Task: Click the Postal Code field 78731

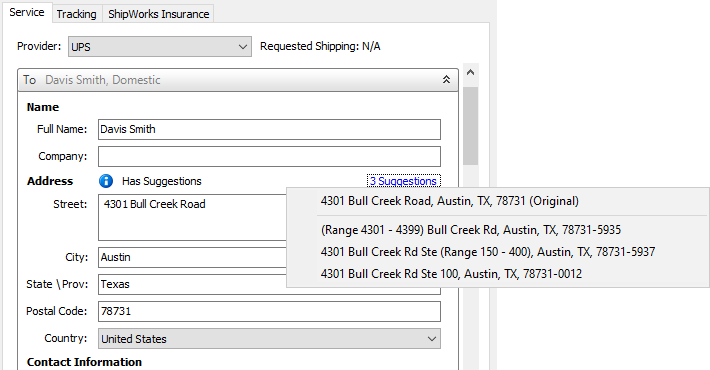Action: (x=269, y=312)
